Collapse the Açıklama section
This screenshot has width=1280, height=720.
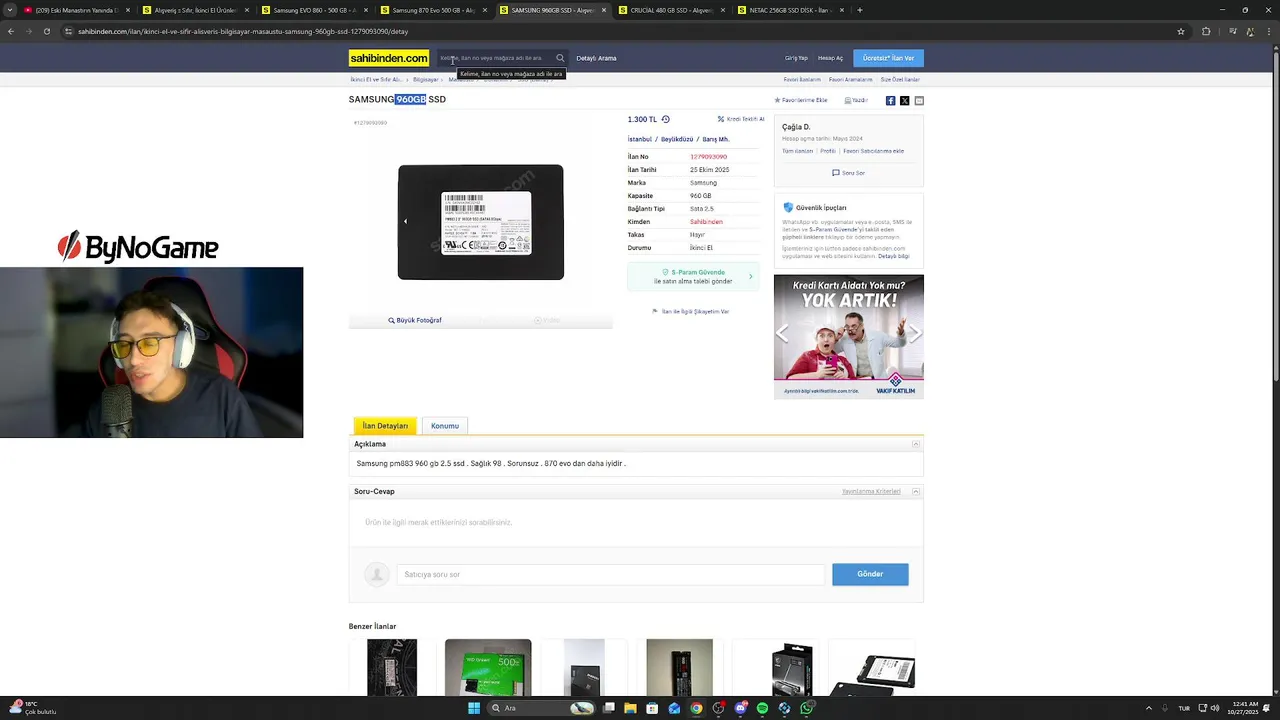916,444
